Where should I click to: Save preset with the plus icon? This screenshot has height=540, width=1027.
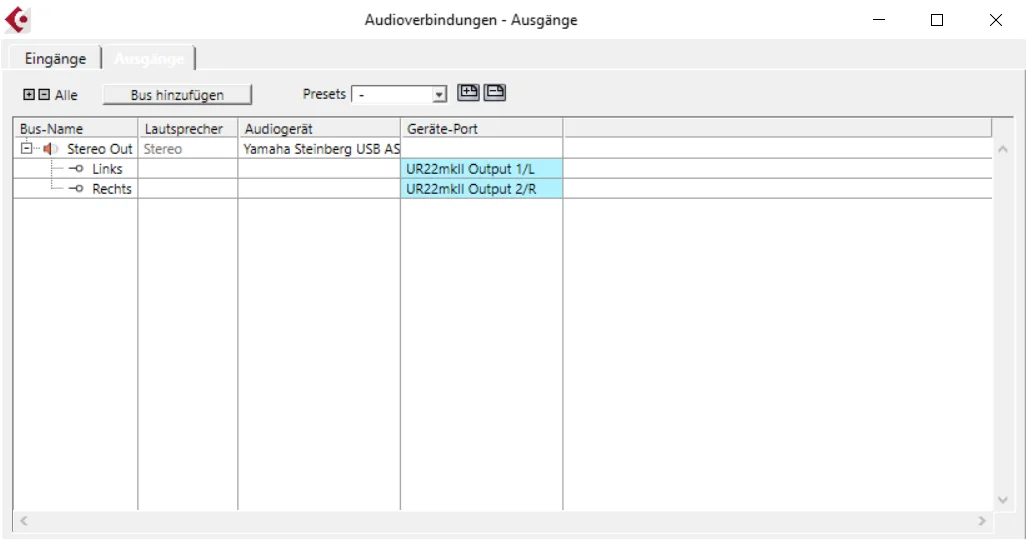pos(468,92)
